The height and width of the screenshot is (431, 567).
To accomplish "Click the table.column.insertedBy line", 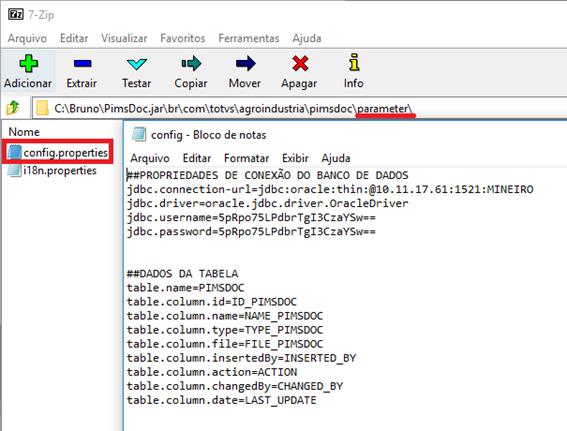I will click(x=241, y=358).
